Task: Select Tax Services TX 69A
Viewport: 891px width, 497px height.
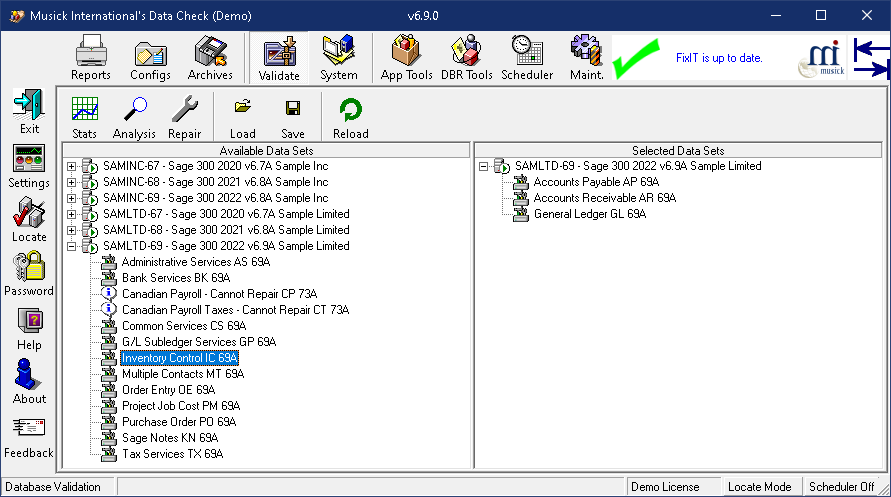Action: 173,454
